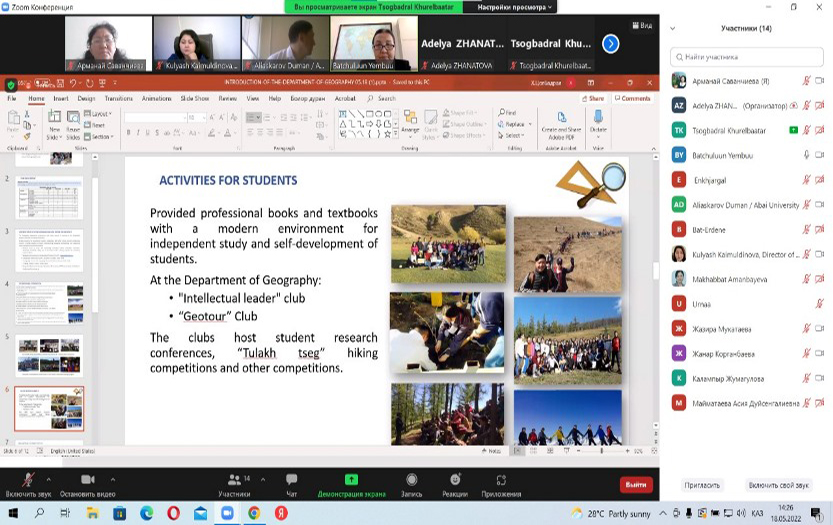Expand the Настройки просмотра view options dropdown
The height and width of the screenshot is (525, 833).
coord(514,7)
